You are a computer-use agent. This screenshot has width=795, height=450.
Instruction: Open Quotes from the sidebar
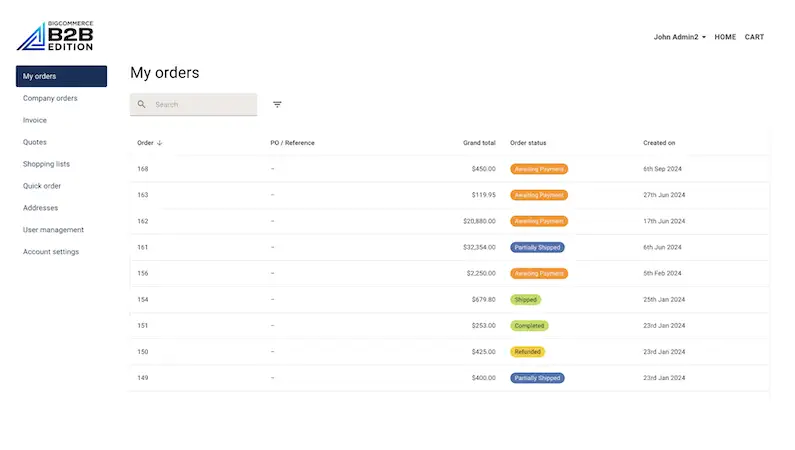35,142
